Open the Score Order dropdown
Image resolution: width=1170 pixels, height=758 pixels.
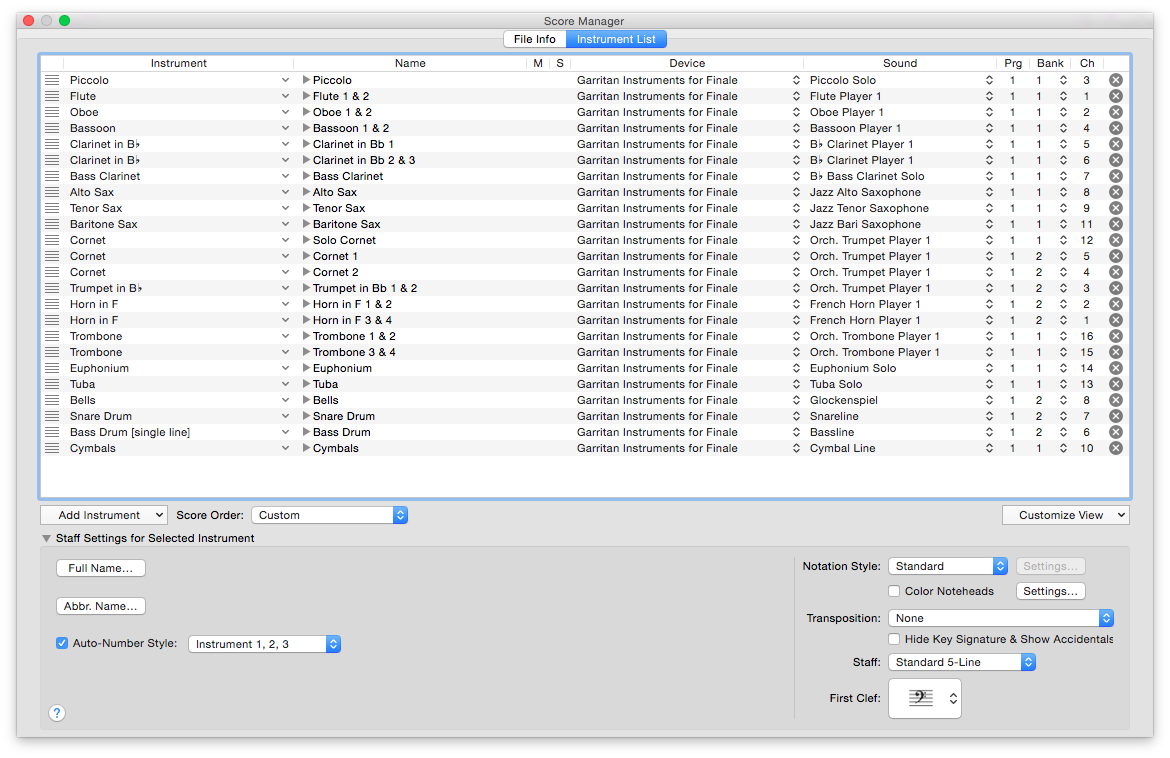click(329, 515)
